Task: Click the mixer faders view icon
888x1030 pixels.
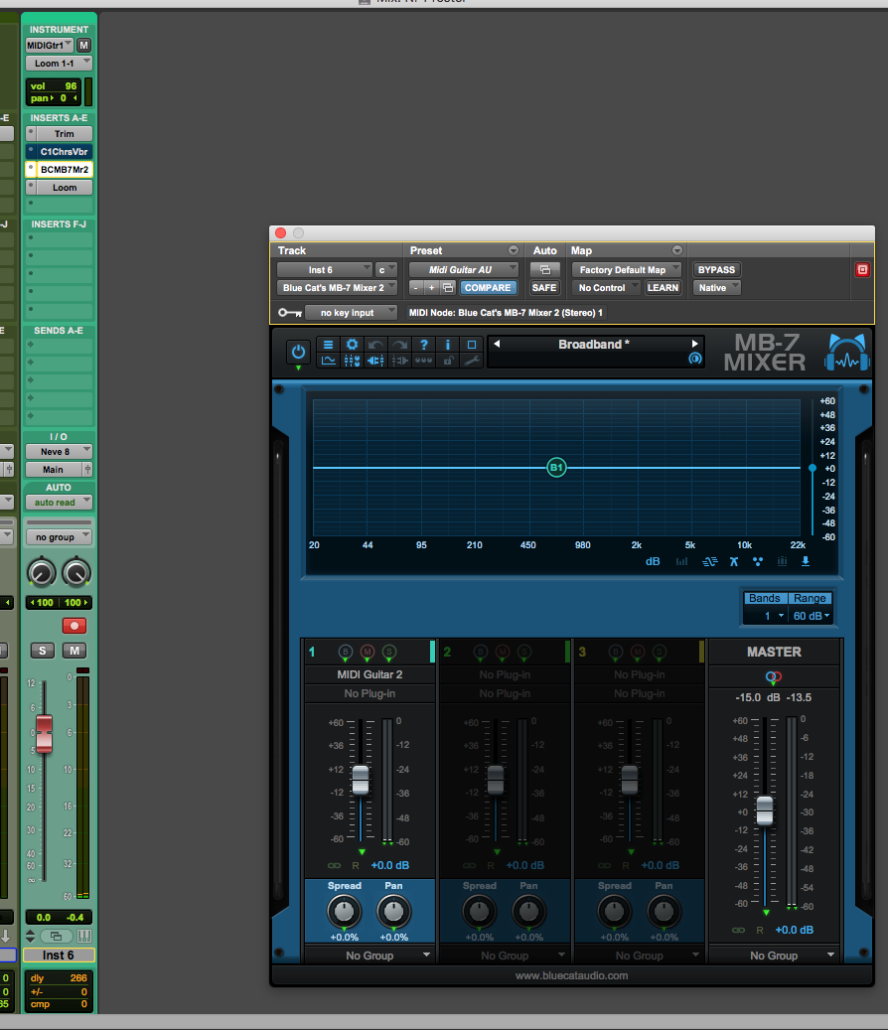Action: tap(352, 361)
